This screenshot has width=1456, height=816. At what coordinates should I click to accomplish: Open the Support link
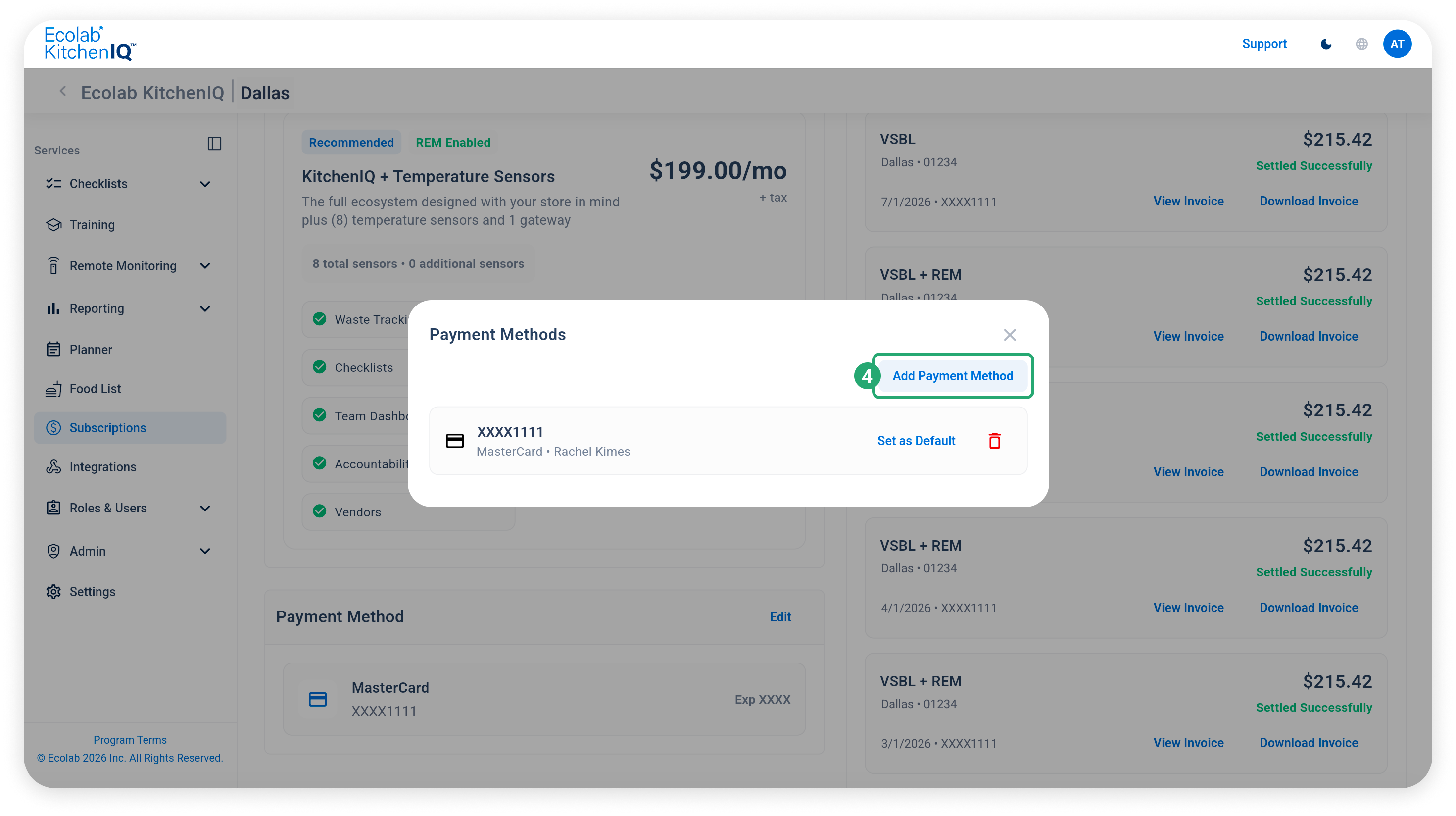(x=1264, y=44)
